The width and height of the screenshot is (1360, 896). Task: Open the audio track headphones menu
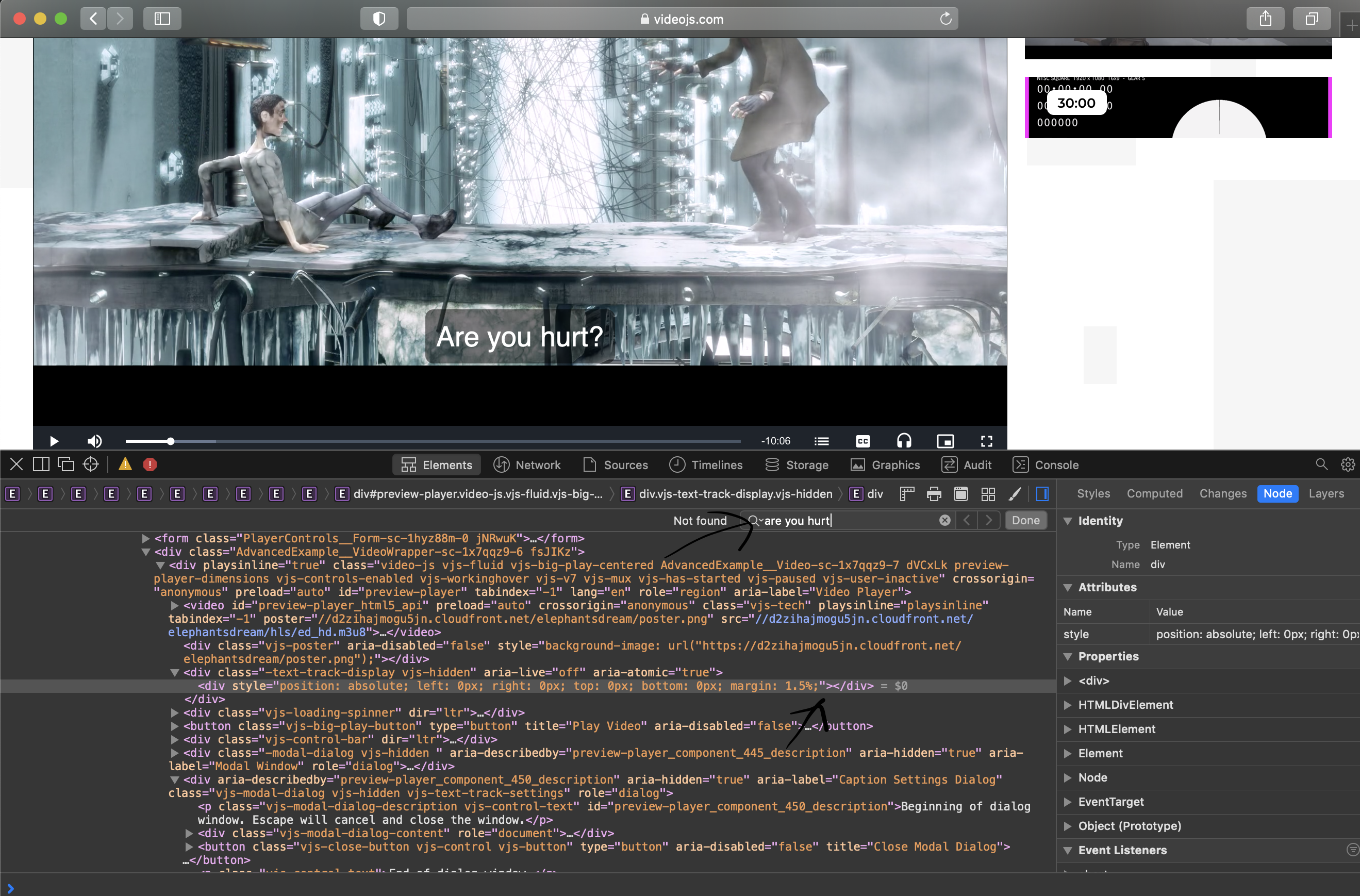[x=903, y=441]
